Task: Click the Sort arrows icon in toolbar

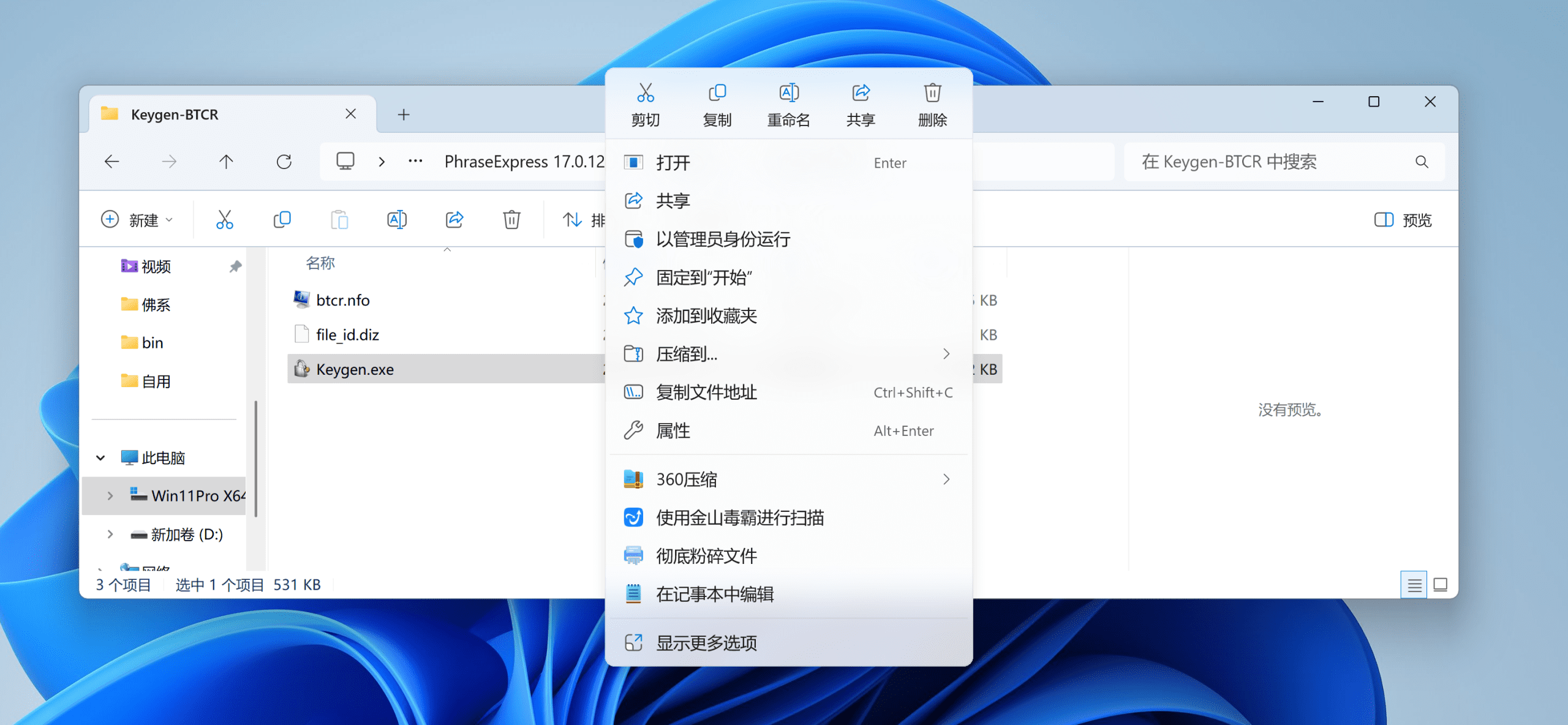Action: coord(572,219)
